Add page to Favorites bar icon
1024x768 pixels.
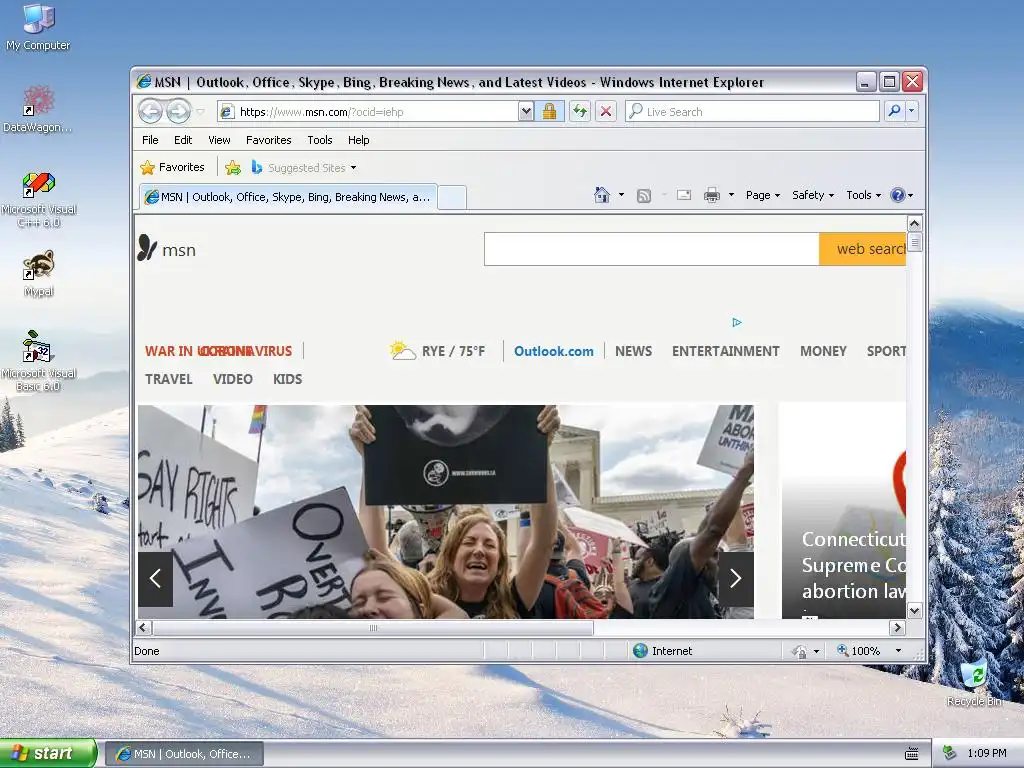(x=233, y=168)
